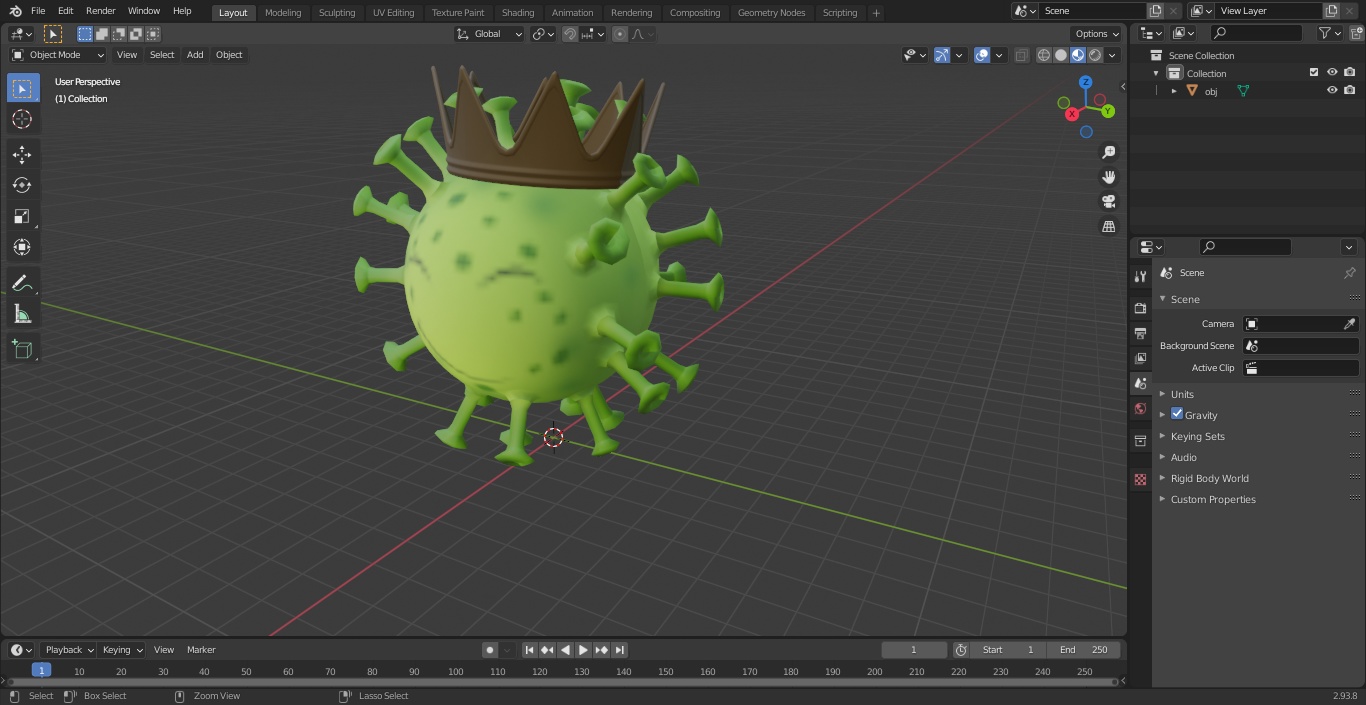Open the Options dropdown
The width and height of the screenshot is (1366, 705).
(1097, 34)
